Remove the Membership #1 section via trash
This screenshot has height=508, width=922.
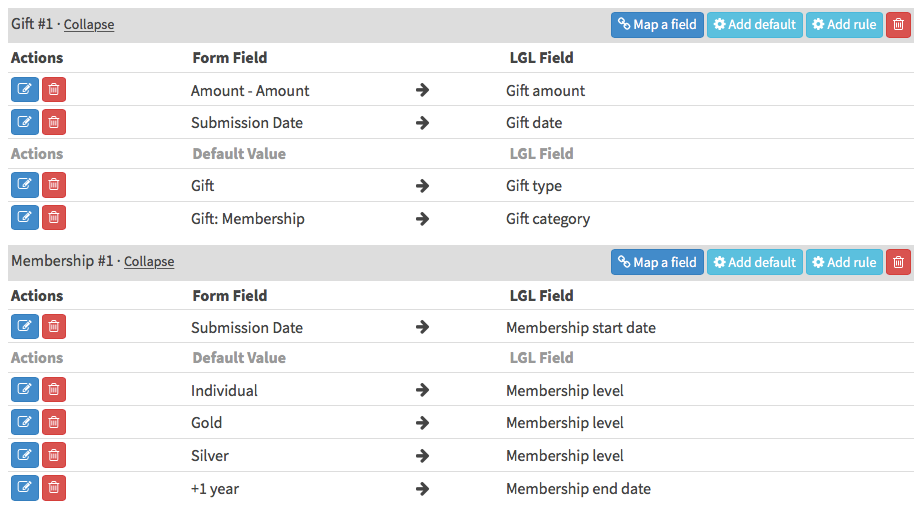[898, 262]
